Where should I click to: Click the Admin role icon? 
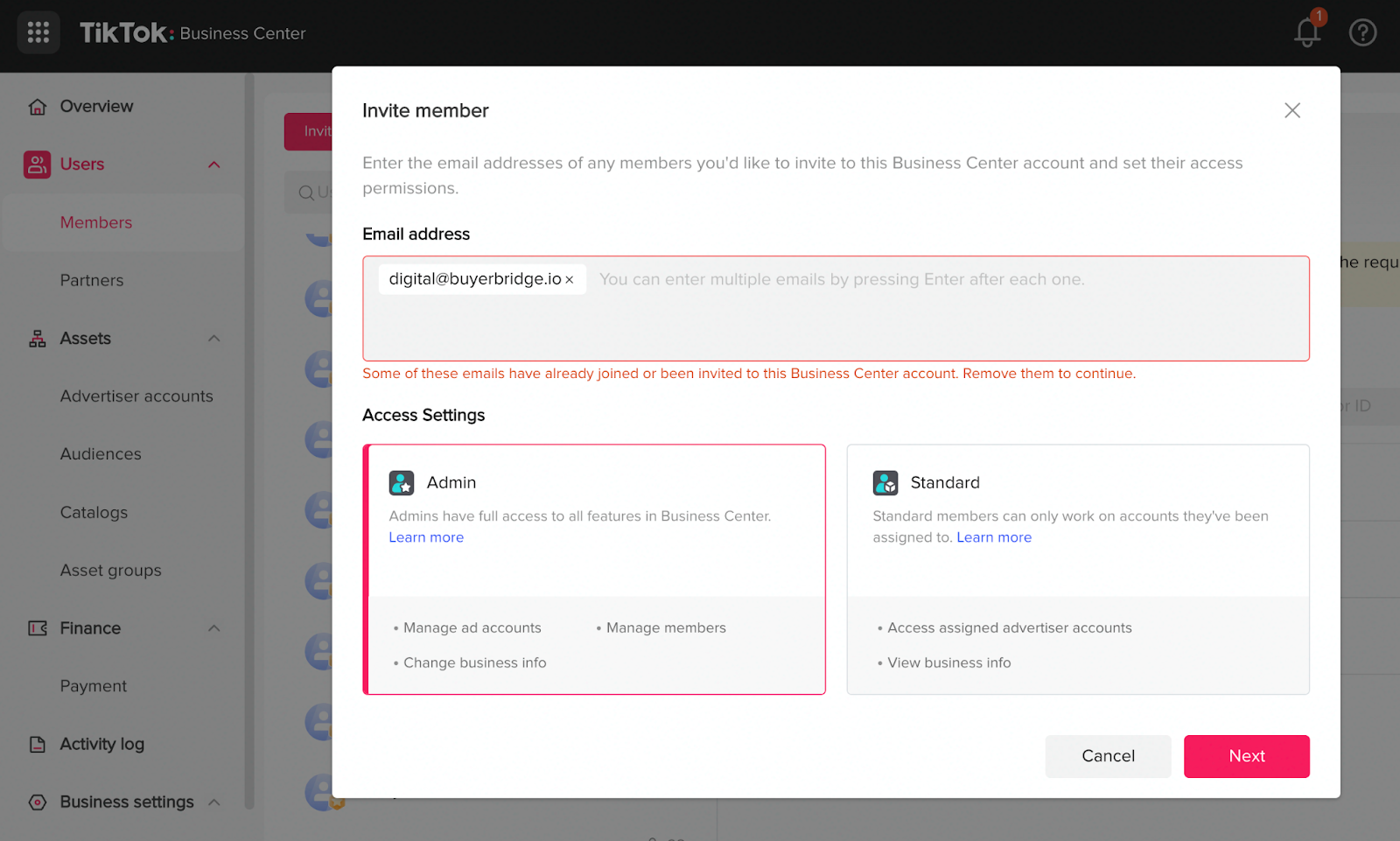(x=402, y=483)
